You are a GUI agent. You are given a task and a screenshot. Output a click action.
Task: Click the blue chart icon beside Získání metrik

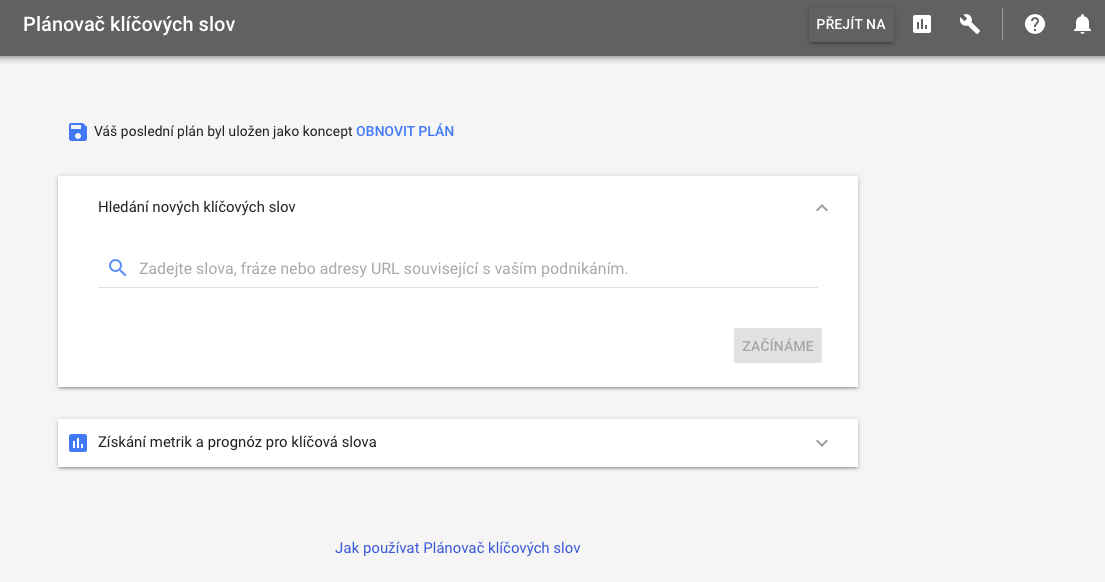78,442
